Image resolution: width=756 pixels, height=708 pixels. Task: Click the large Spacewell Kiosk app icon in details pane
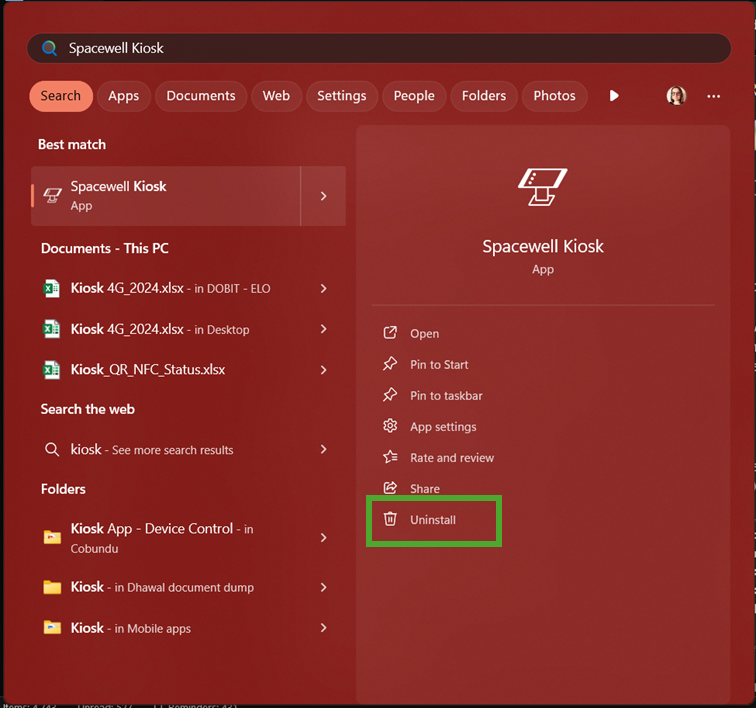[543, 187]
